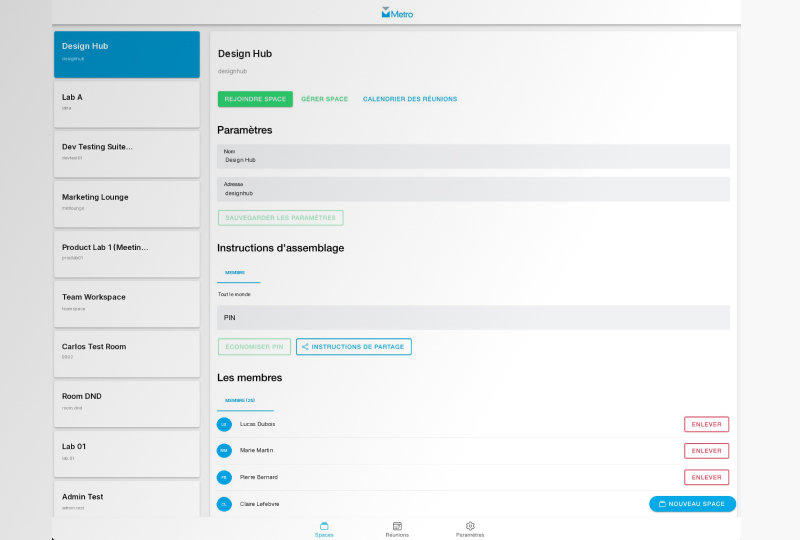The image size is (800, 540).
Task: Click the Adresse input field
Action: tap(473, 189)
